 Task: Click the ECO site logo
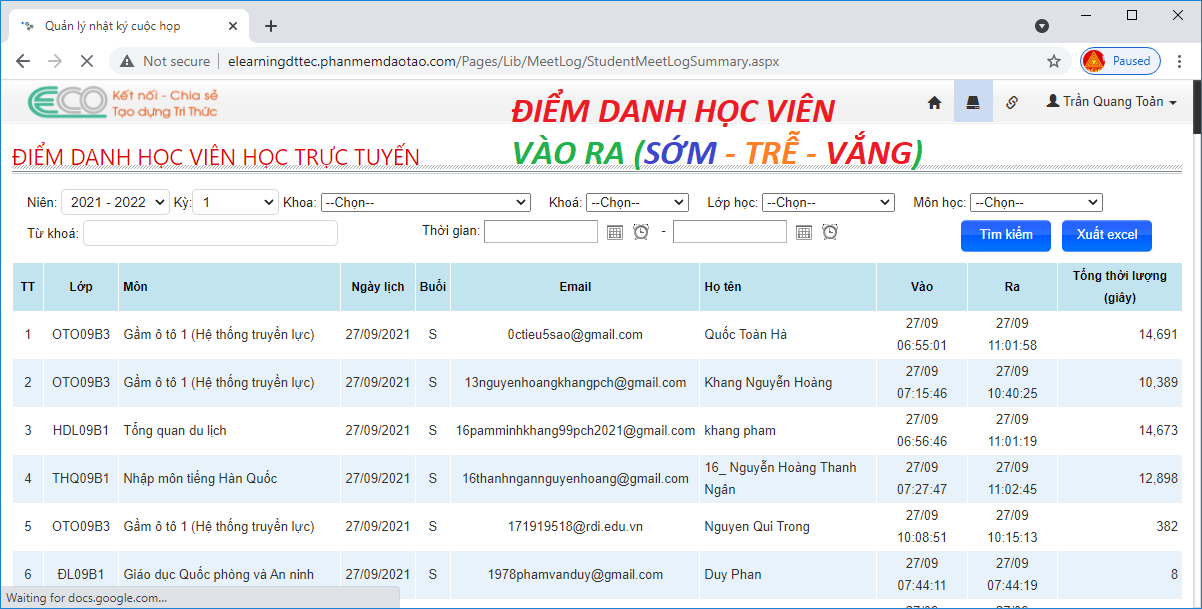(x=68, y=102)
